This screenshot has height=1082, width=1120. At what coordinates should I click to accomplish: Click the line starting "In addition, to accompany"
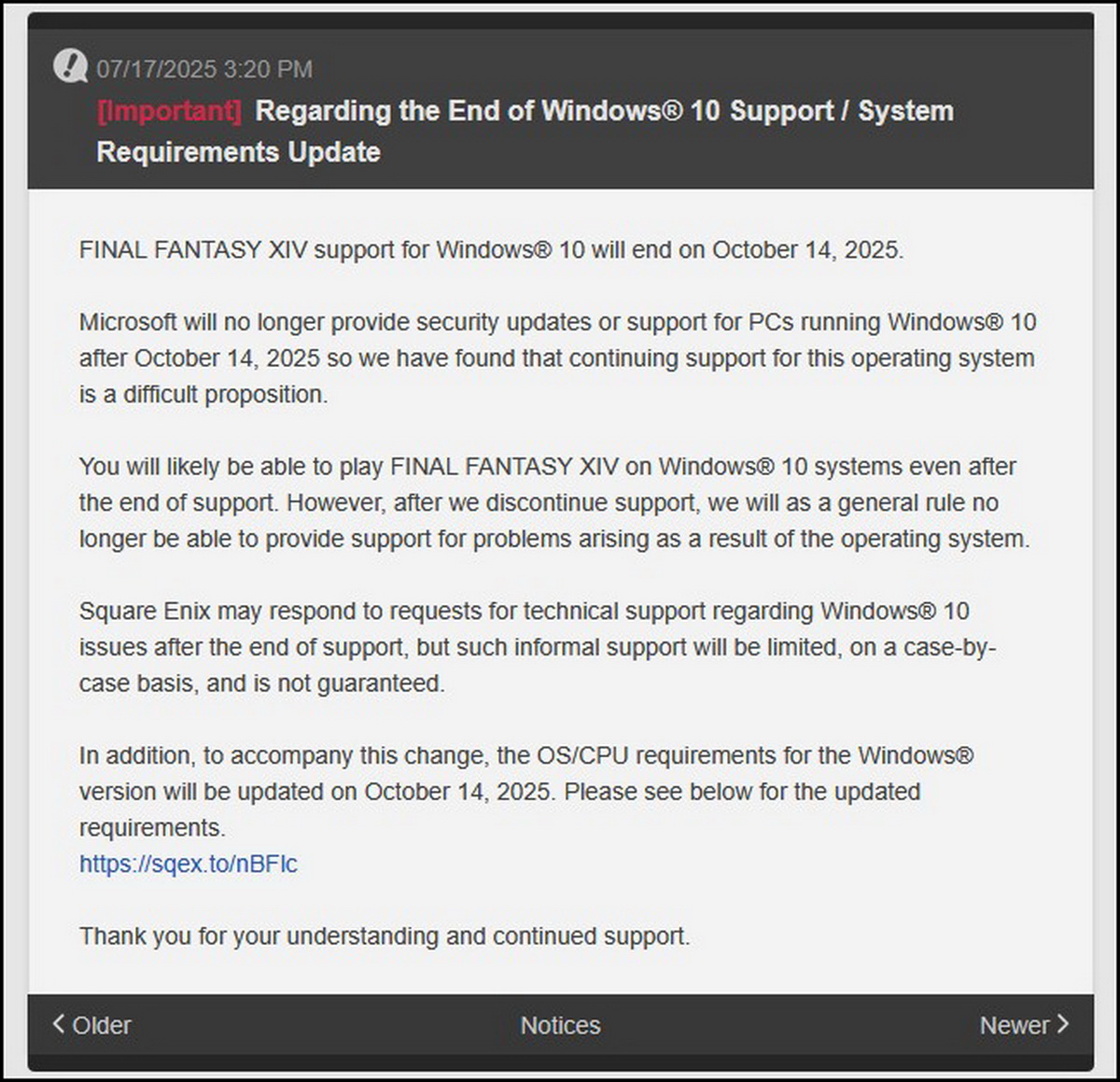[526, 755]
